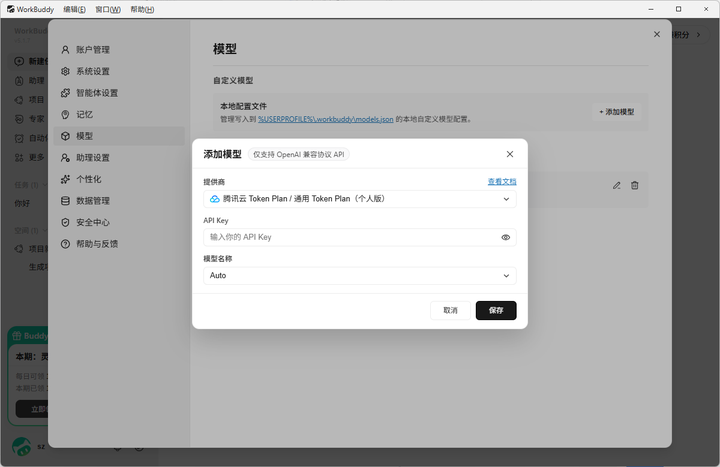This screenshot has width=720, height=467.
Task: Open 数据管理 in settings sidebar
Action: (x=119, y=201)
